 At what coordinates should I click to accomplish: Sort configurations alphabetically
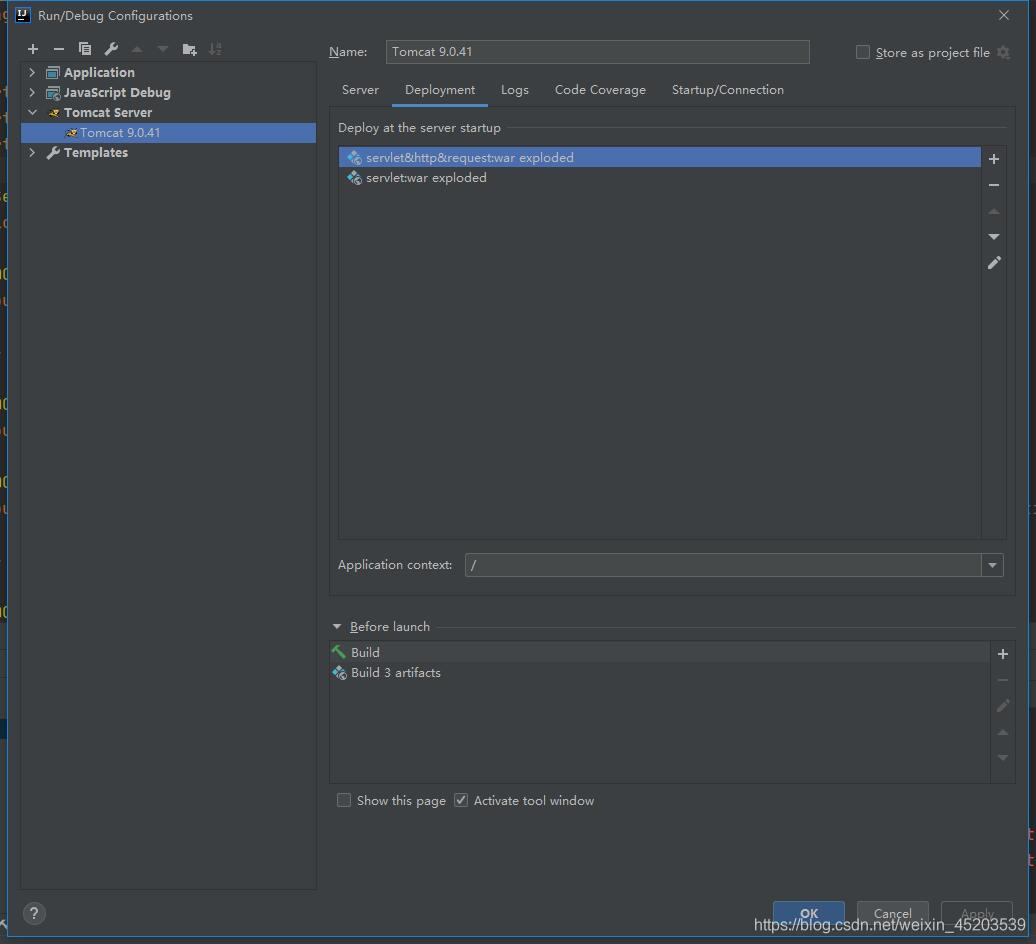(x=215, y=49)
